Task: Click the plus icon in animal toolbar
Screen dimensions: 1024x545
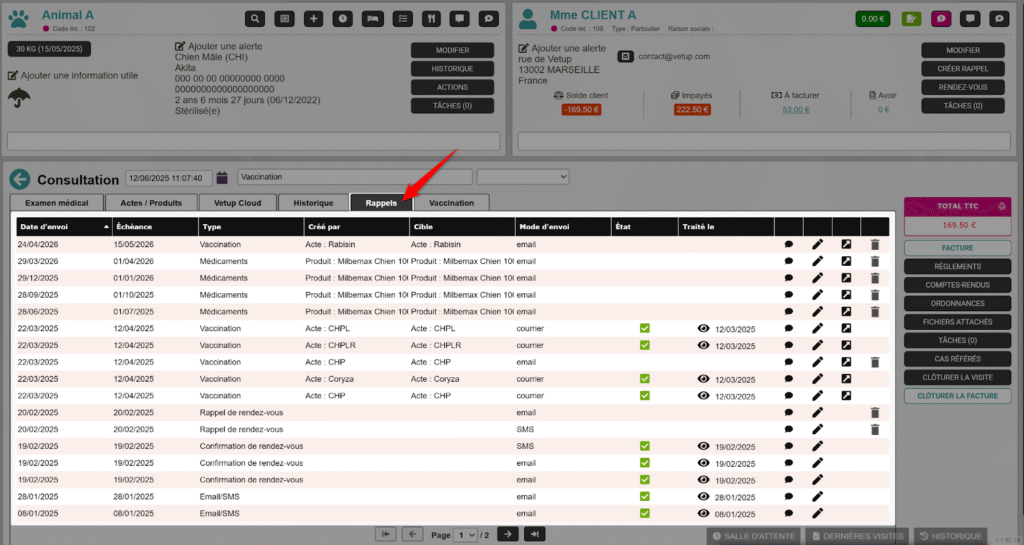Action: pos(313,18)
